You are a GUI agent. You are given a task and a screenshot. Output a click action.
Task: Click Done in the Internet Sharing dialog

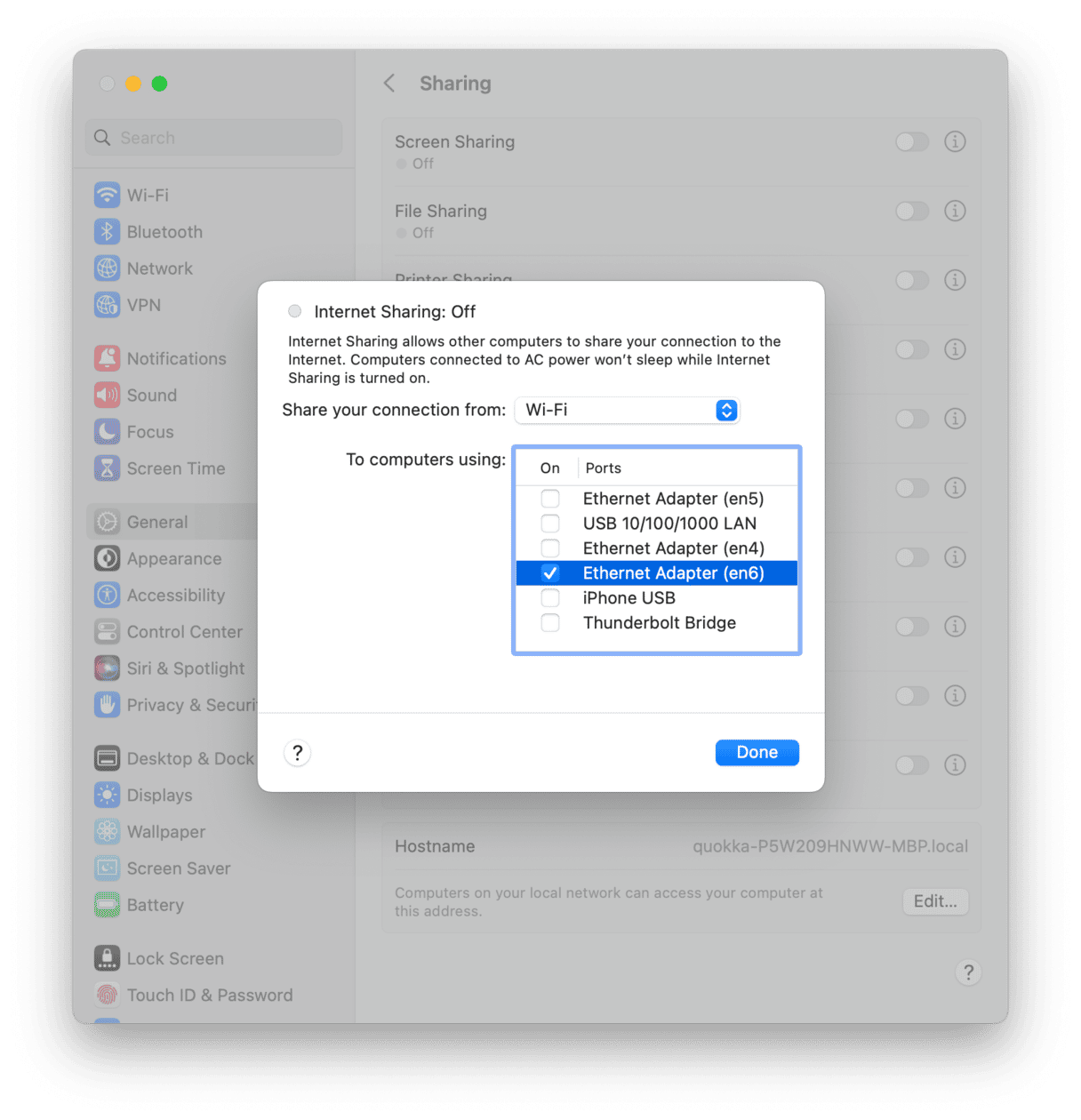[x=757, y=752]
